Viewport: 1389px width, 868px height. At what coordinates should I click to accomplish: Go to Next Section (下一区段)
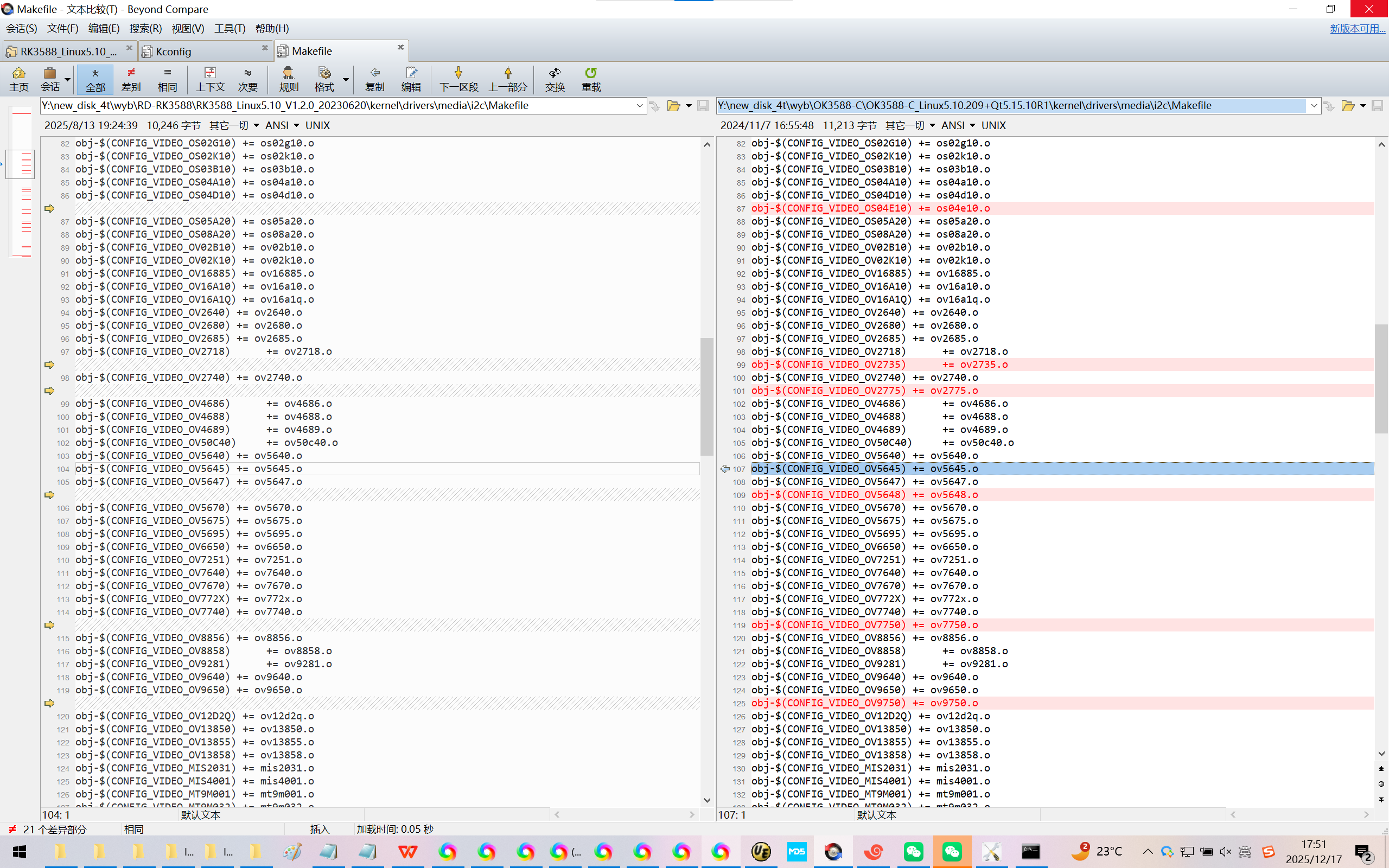[458, 79]
